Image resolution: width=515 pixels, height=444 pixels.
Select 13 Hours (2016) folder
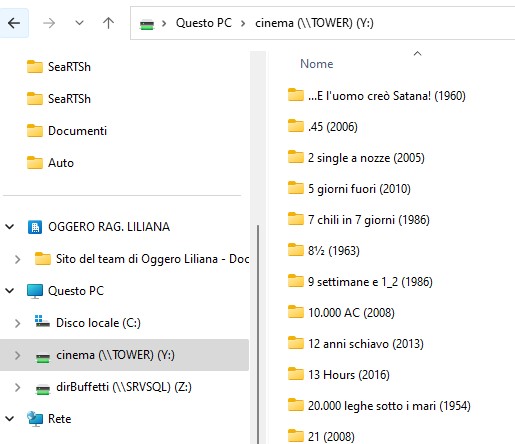click(x=339, y=375)
